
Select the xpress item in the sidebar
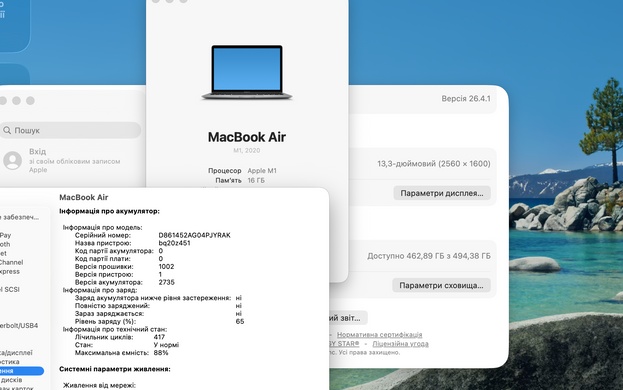[10, 271]
